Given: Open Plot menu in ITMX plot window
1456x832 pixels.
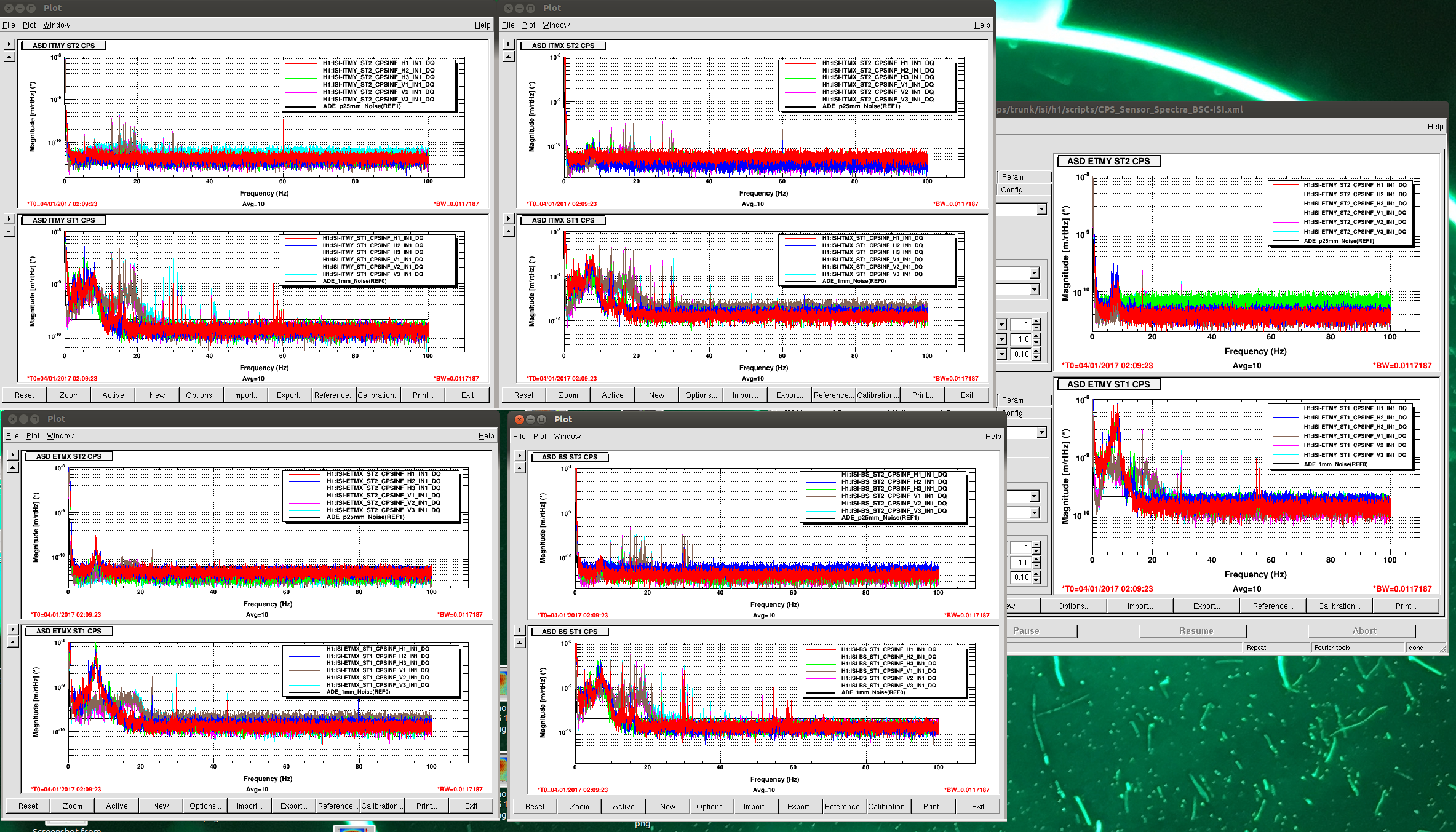Looking at the screenshot, I should (528, 25).
